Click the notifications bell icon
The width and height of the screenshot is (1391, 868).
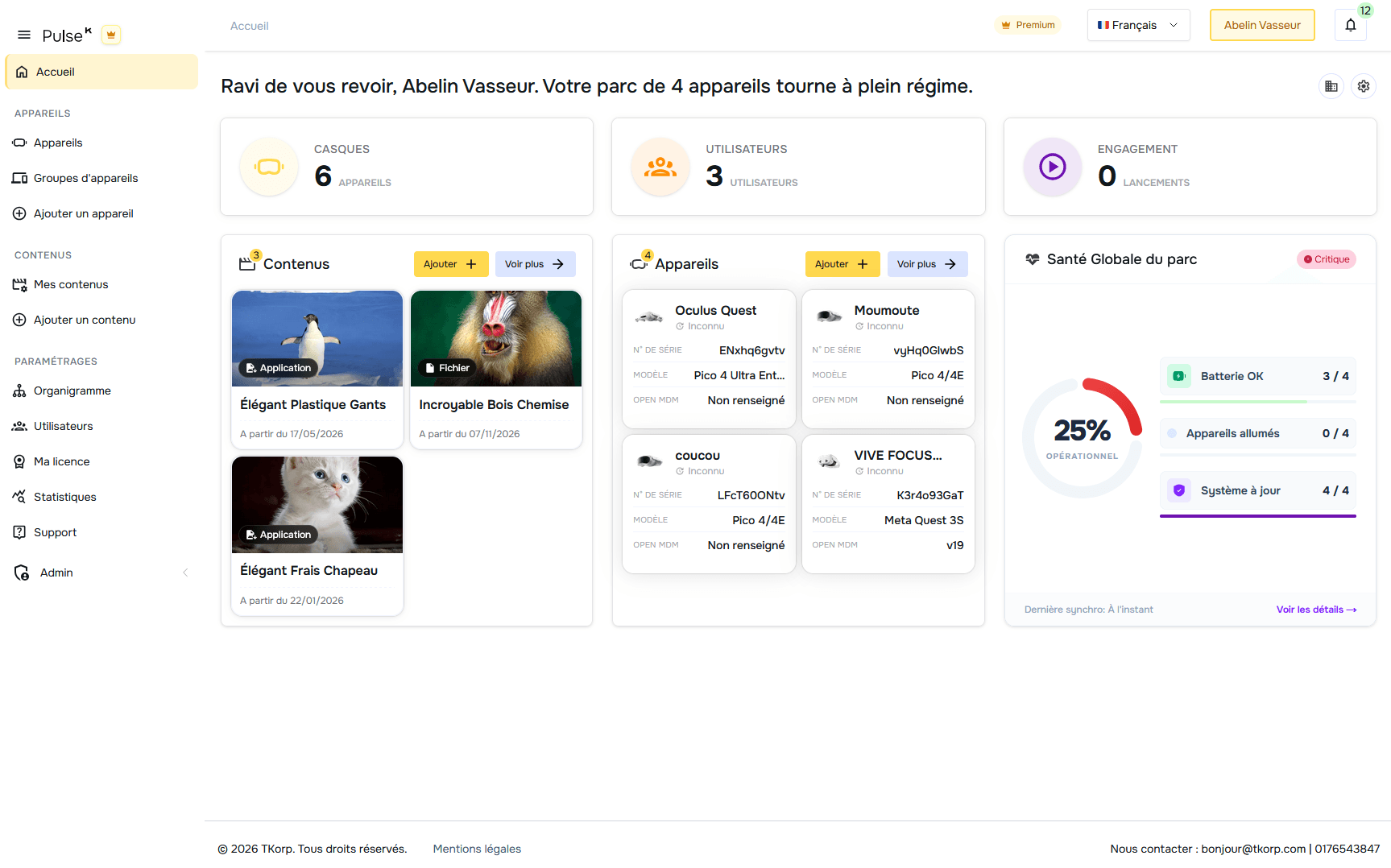point(1351,25)
